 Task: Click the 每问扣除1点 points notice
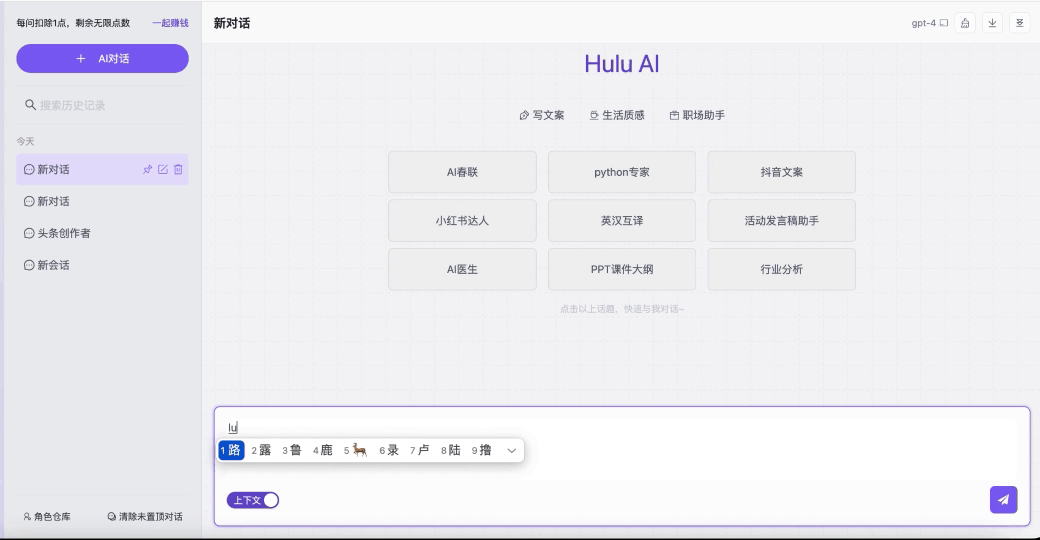pos(74,23)
